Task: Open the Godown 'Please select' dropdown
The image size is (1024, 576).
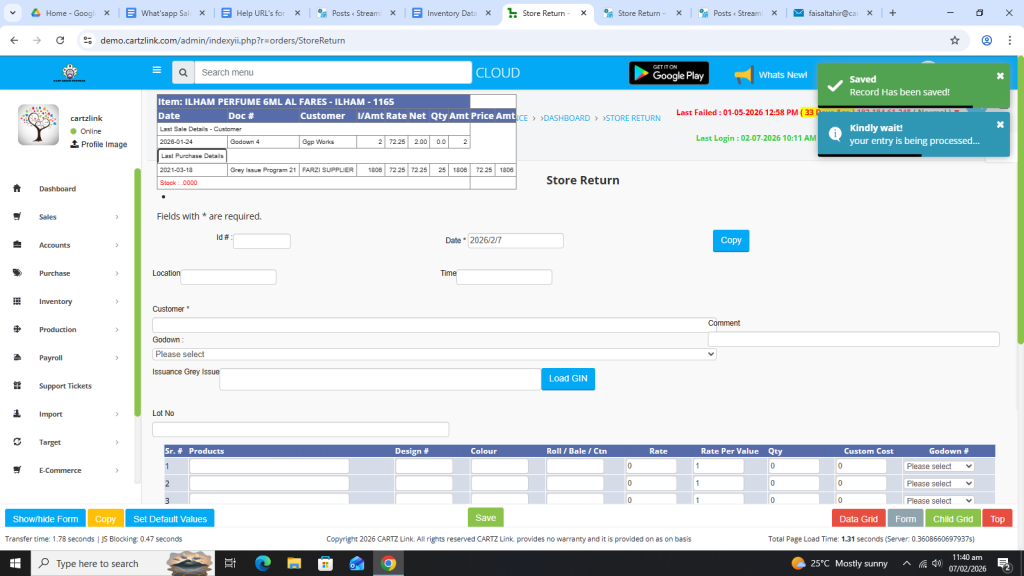Action: pos(434,354)
